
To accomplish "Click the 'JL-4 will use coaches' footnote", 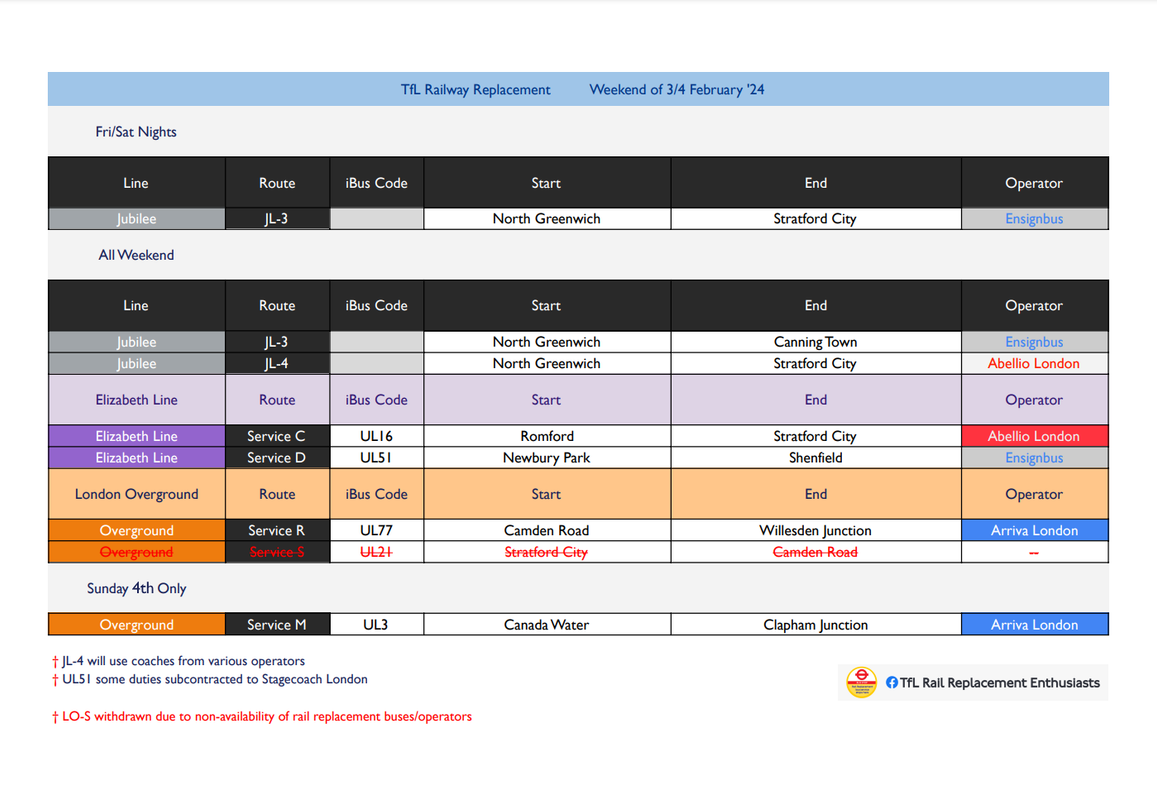I will coord(178,661).
